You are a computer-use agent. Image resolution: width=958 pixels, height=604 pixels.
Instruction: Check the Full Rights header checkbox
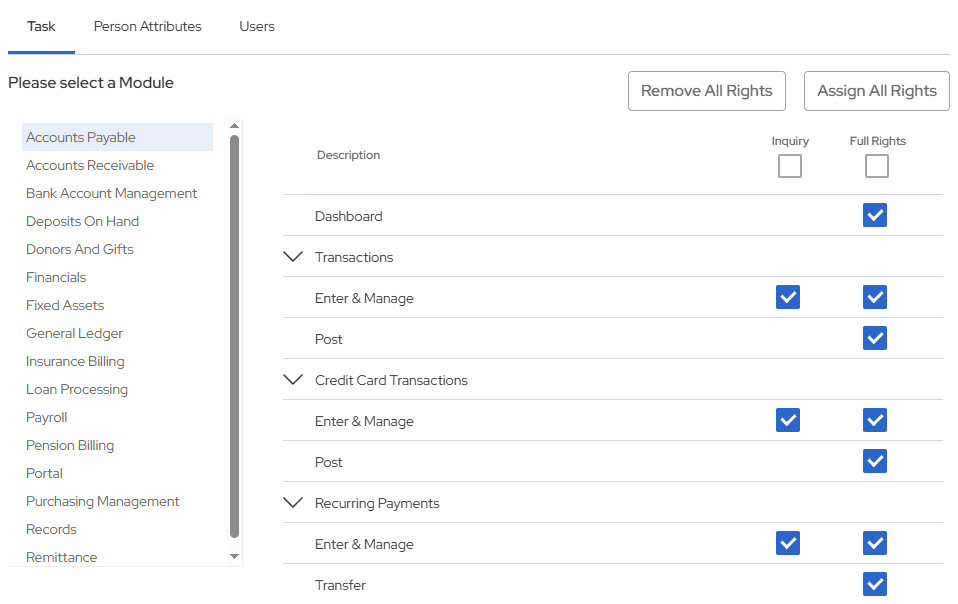pyautogui.click(x=876, y=166)
